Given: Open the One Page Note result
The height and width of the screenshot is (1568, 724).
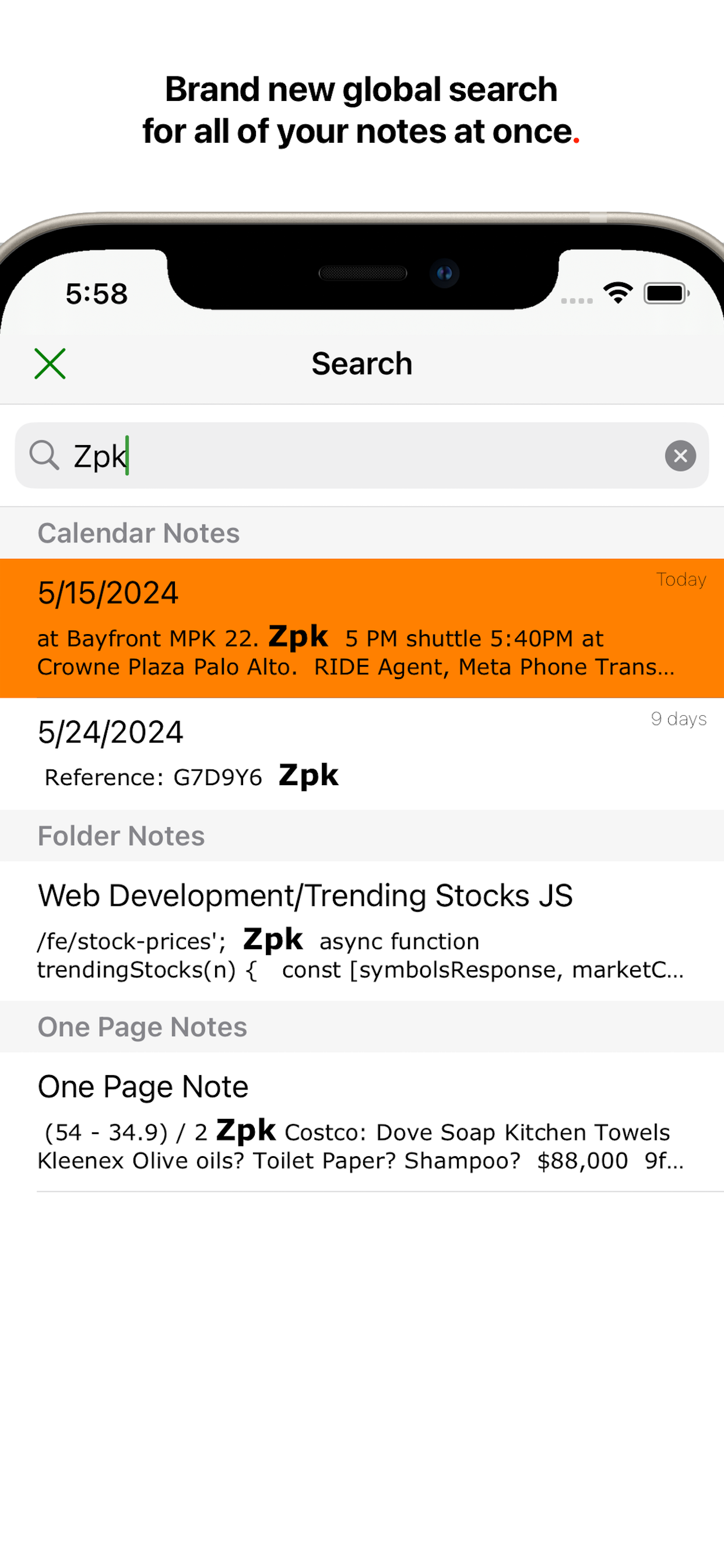Looking at the screenshot, I should 362,1122.
